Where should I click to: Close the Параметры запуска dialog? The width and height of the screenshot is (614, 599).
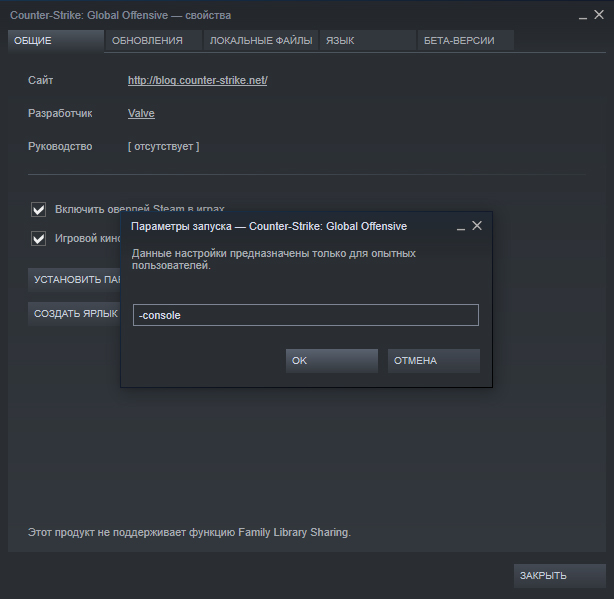[477, 226]
